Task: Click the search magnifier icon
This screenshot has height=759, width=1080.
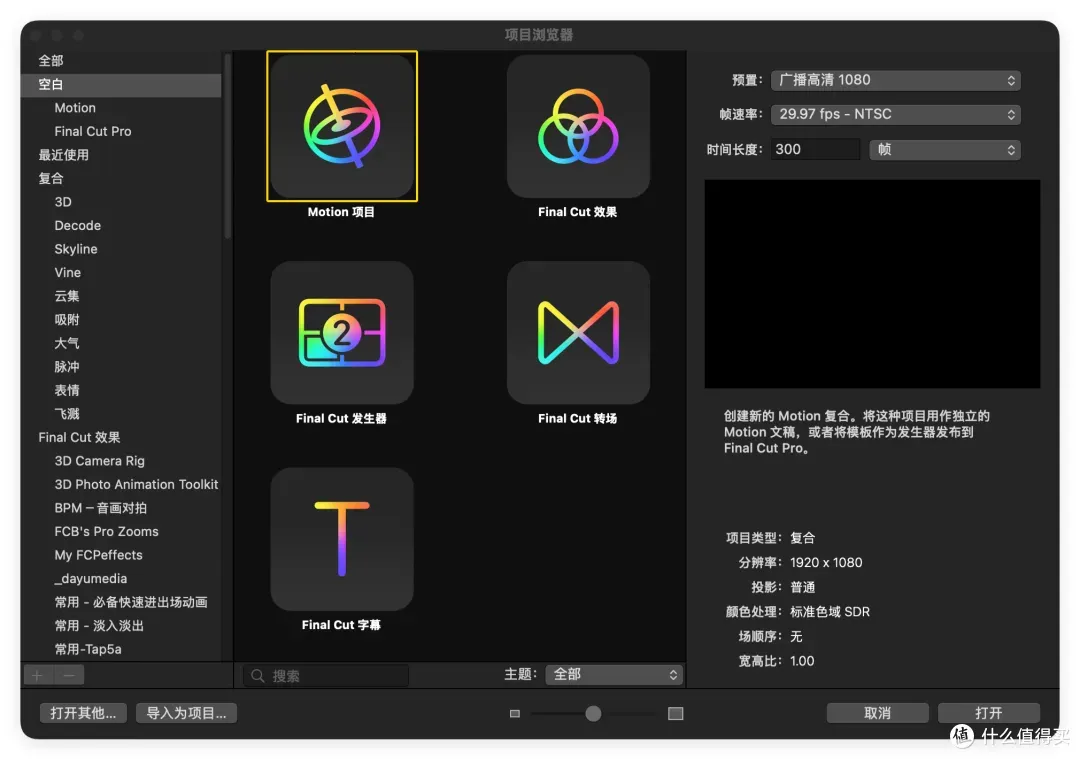Action: [258, 676]
